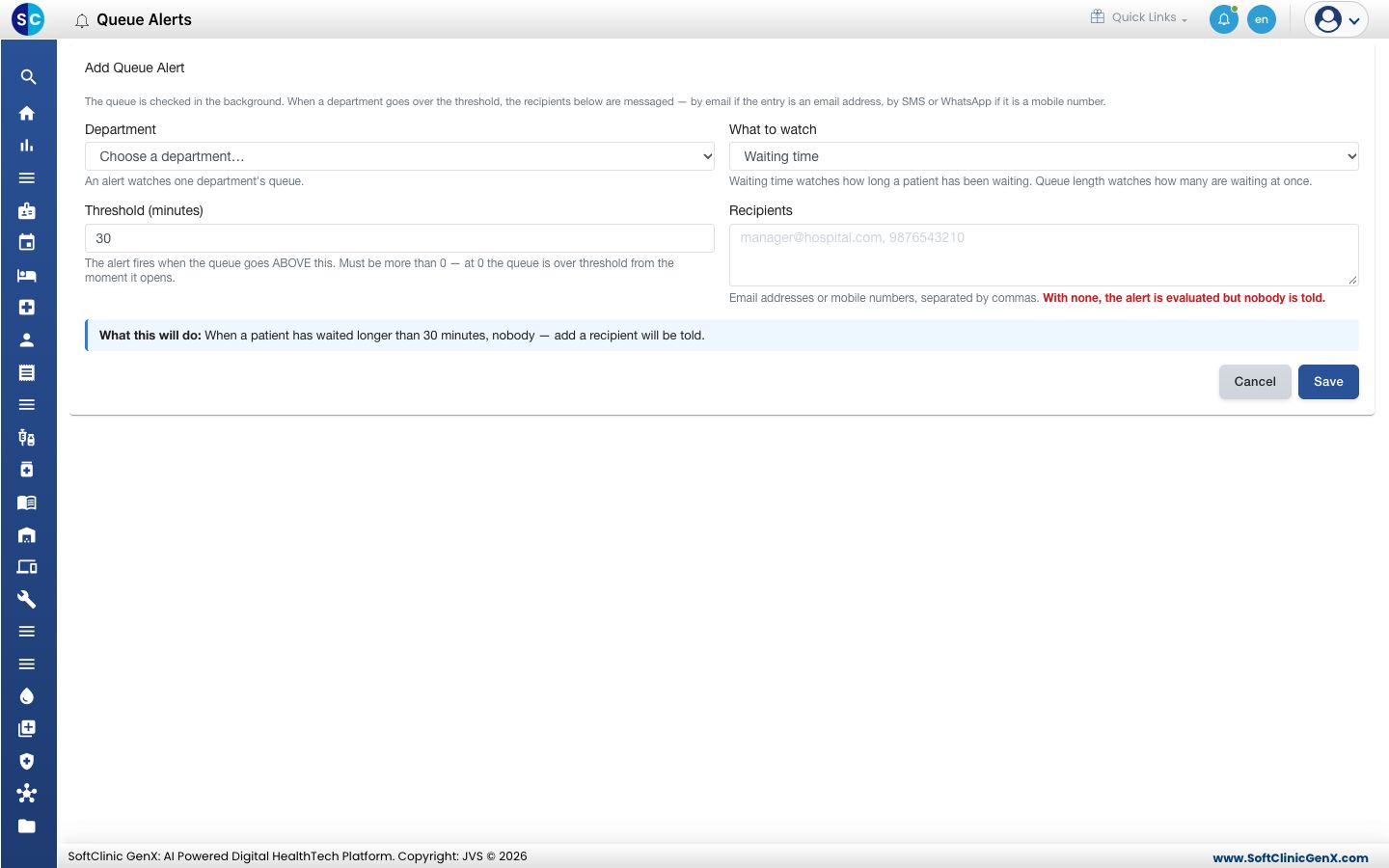The height and width of the screenshot is (868, 1389).
Task: Click the blue notification bell button
Action: 1224,19
